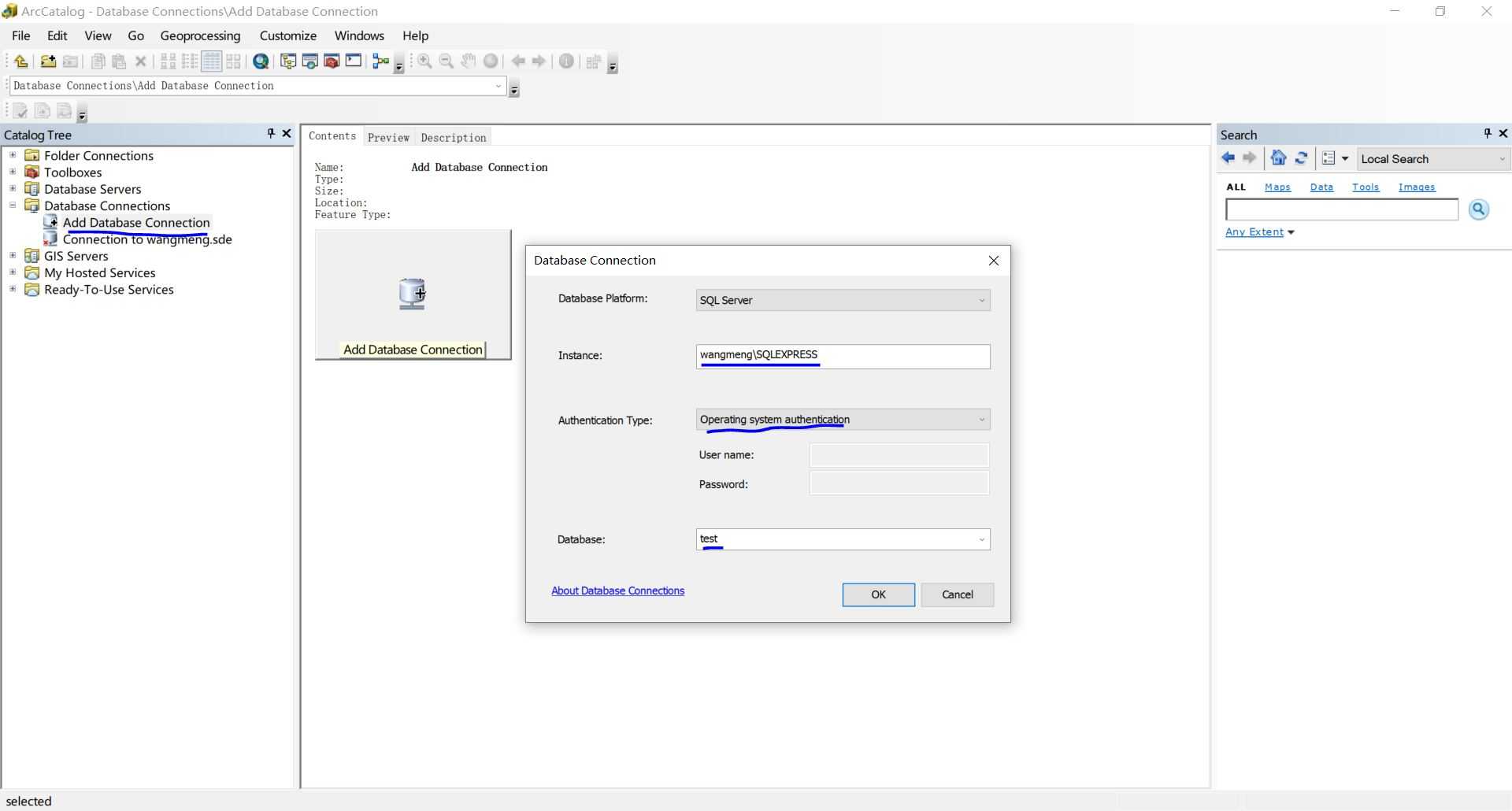The image size is (1512, 811).
Task: Open the ModelBuilder window icon
Action: pyautogui.click(x=381, y=61)
